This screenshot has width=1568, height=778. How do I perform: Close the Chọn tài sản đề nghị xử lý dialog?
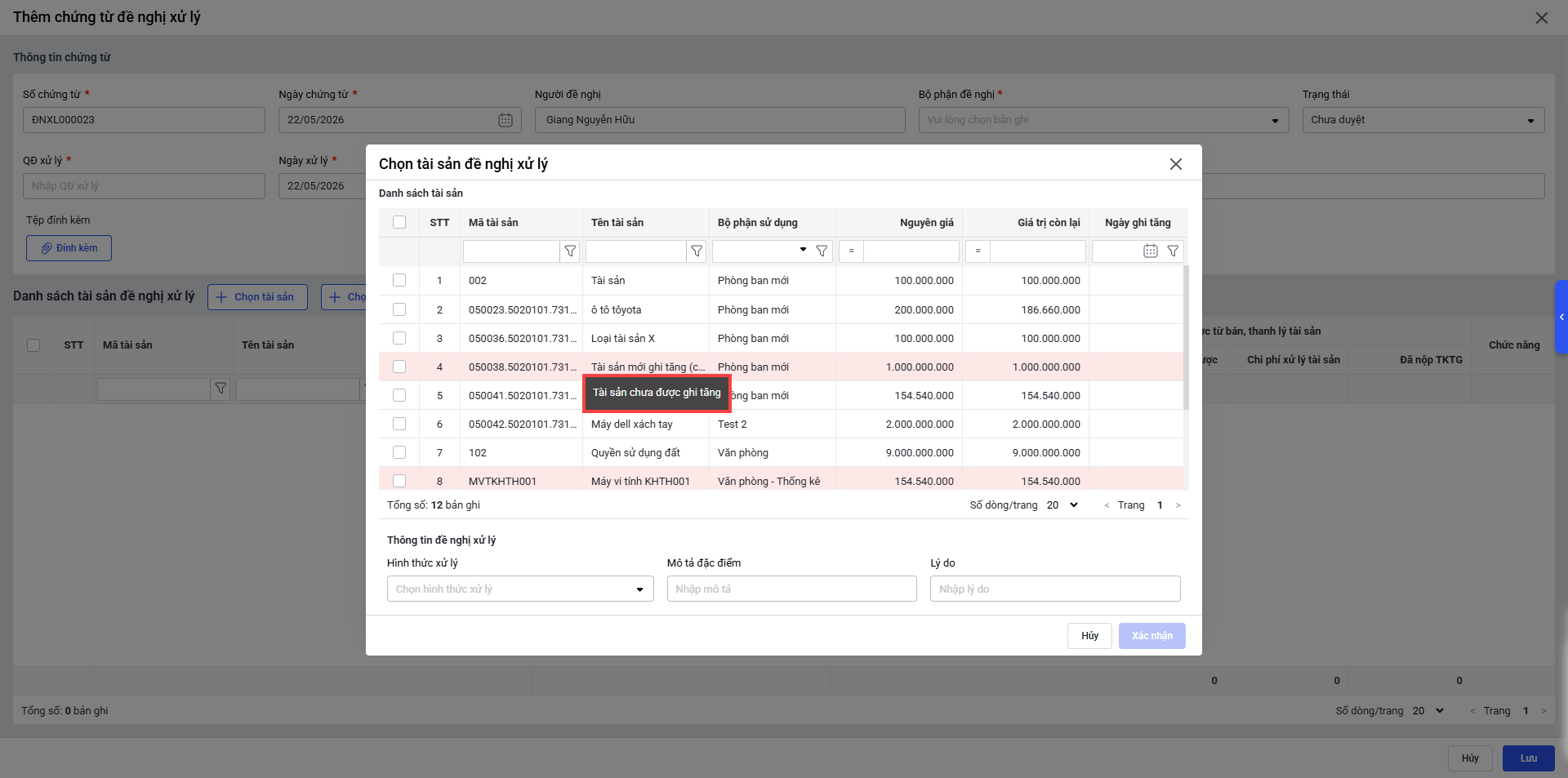[1176, 164]
